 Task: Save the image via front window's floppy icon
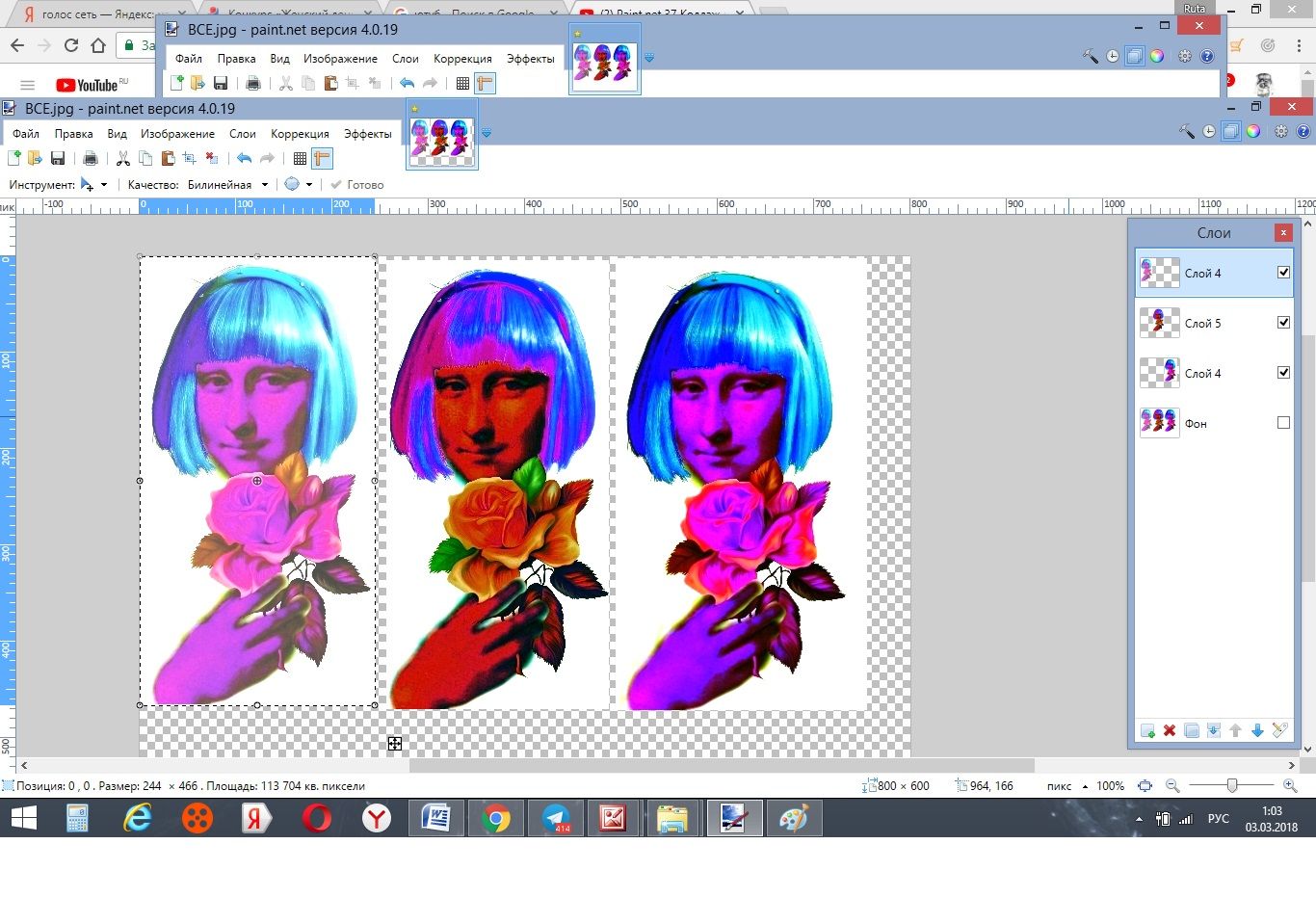(x=58, y=158)
